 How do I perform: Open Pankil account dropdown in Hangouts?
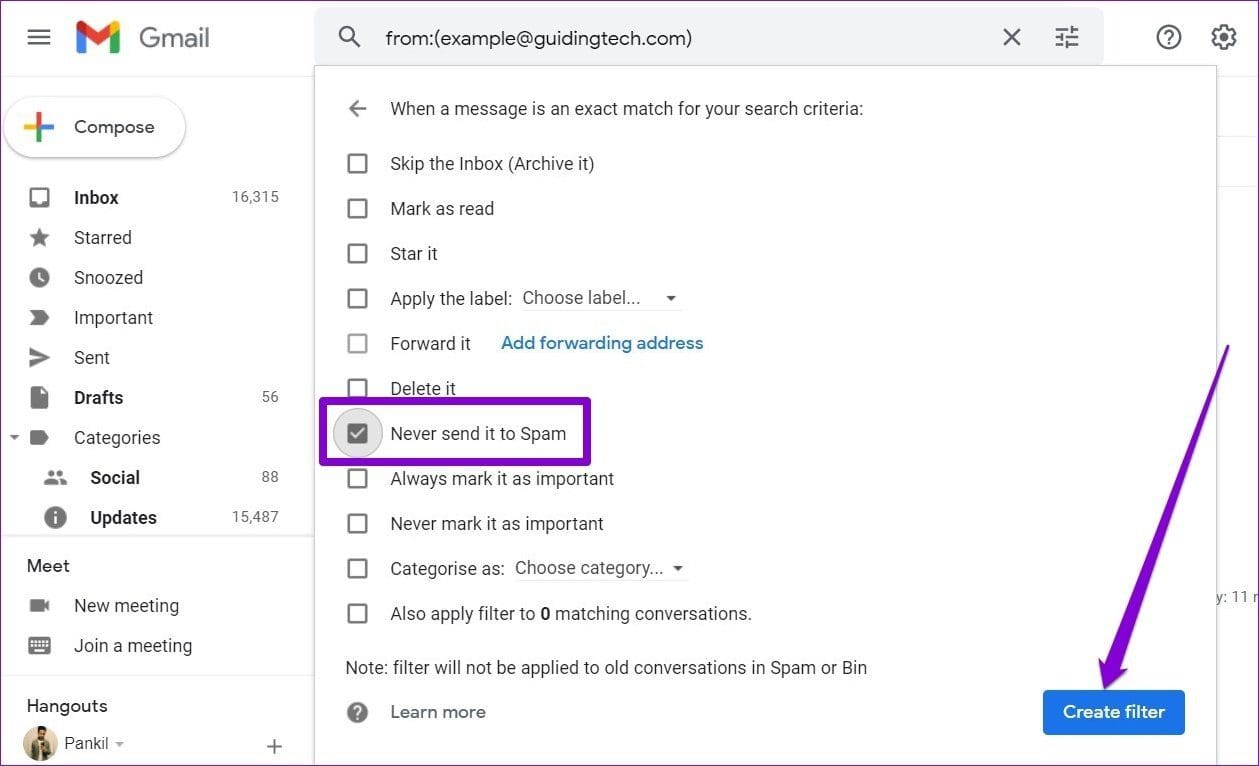[119, 744]
